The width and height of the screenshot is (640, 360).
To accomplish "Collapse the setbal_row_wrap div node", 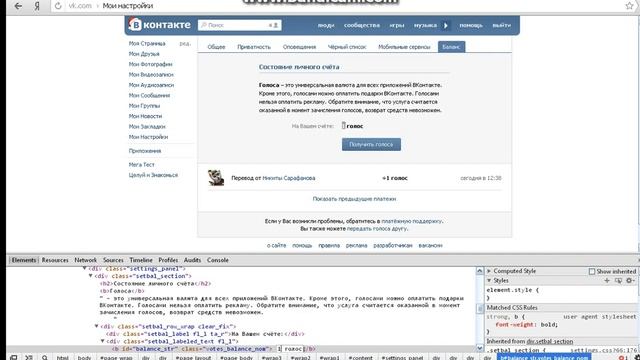I will point(97,326).
